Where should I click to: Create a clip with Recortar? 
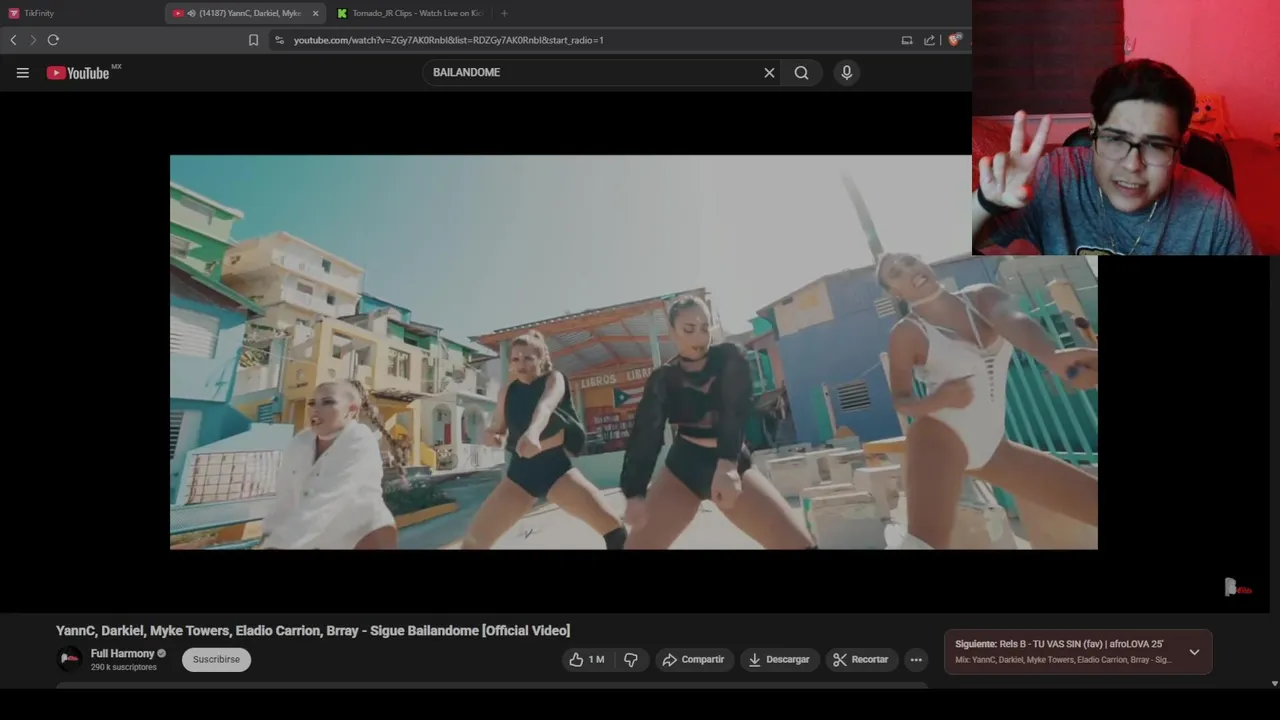(861, 659)
